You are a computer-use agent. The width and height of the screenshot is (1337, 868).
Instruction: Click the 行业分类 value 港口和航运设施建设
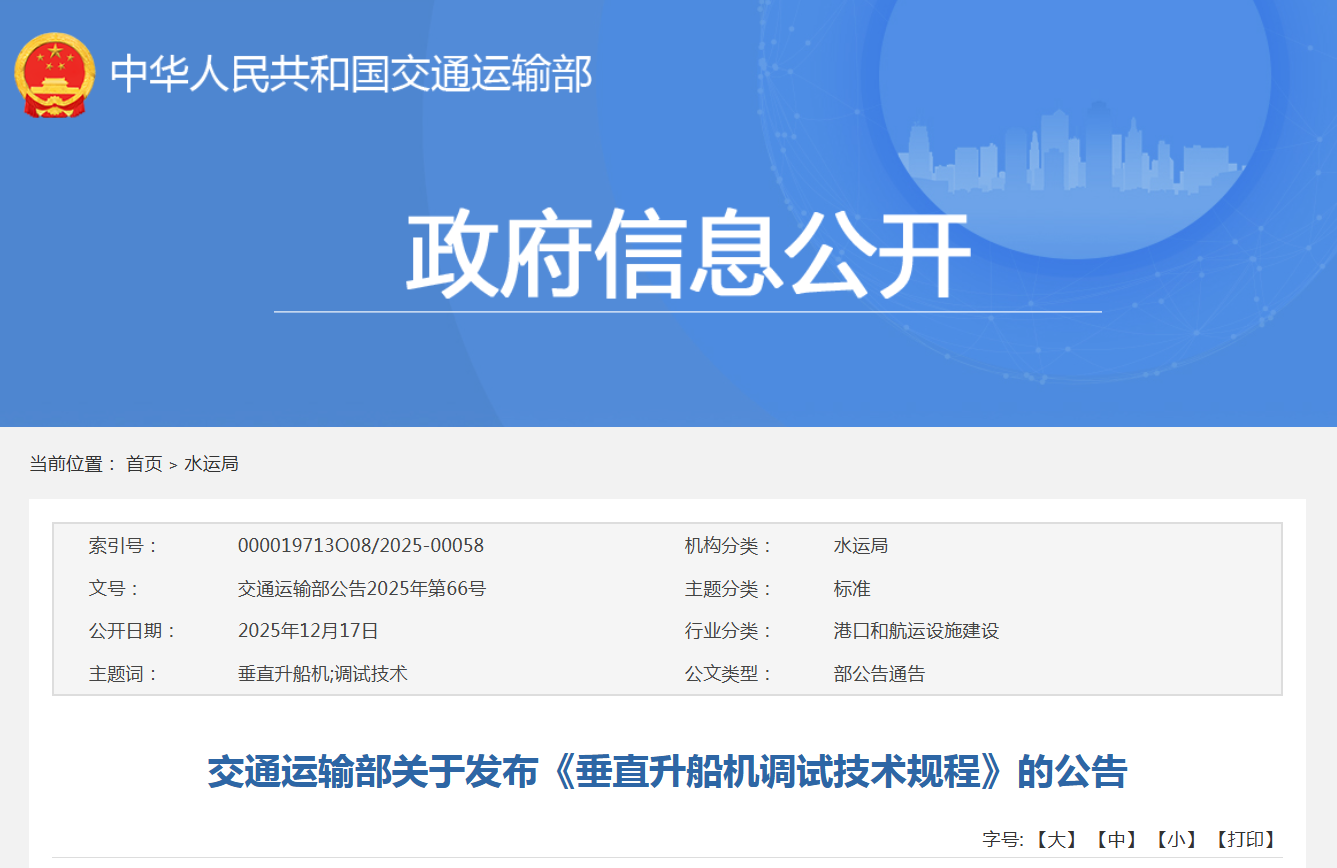[916, 631]
